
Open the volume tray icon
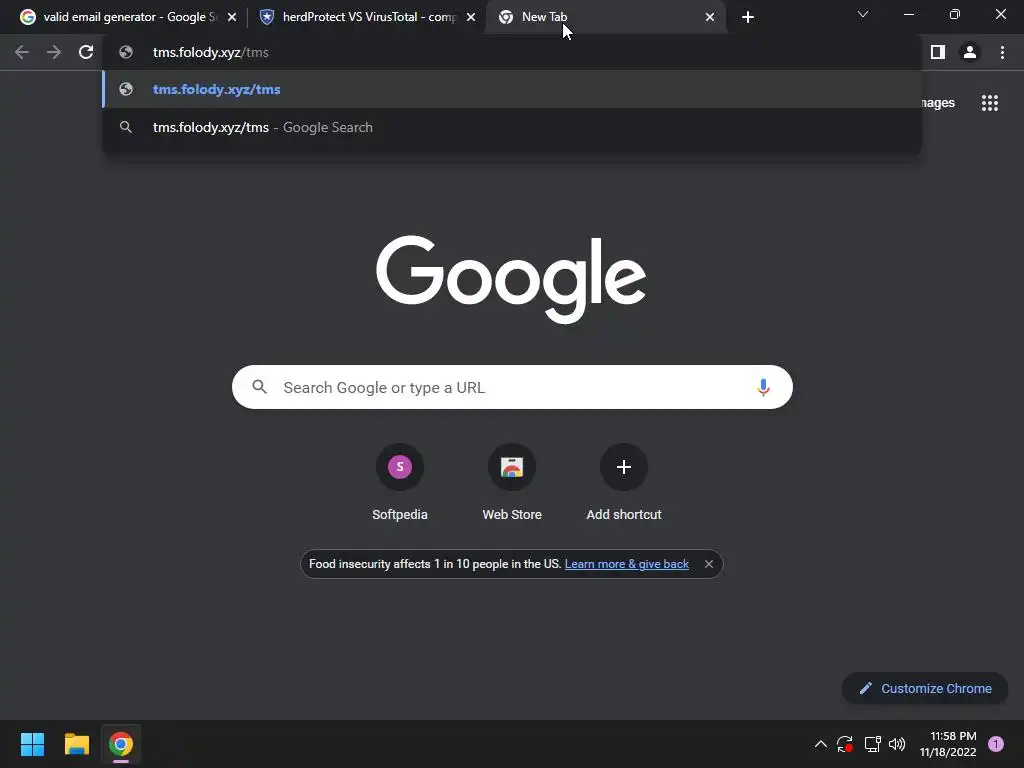pos(897,744)
